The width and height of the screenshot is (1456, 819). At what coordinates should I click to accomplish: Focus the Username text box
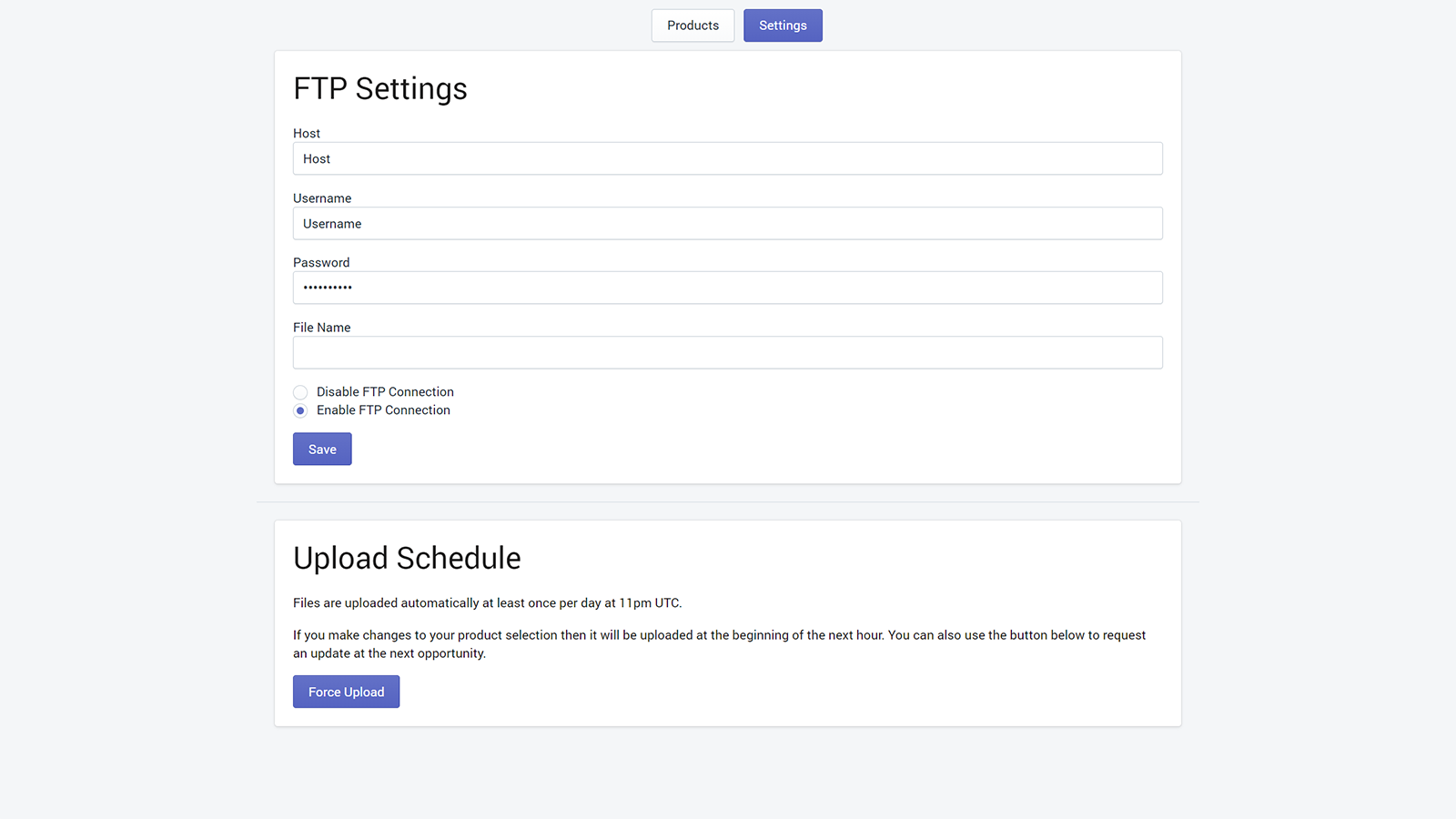click(x=727, y=224)
